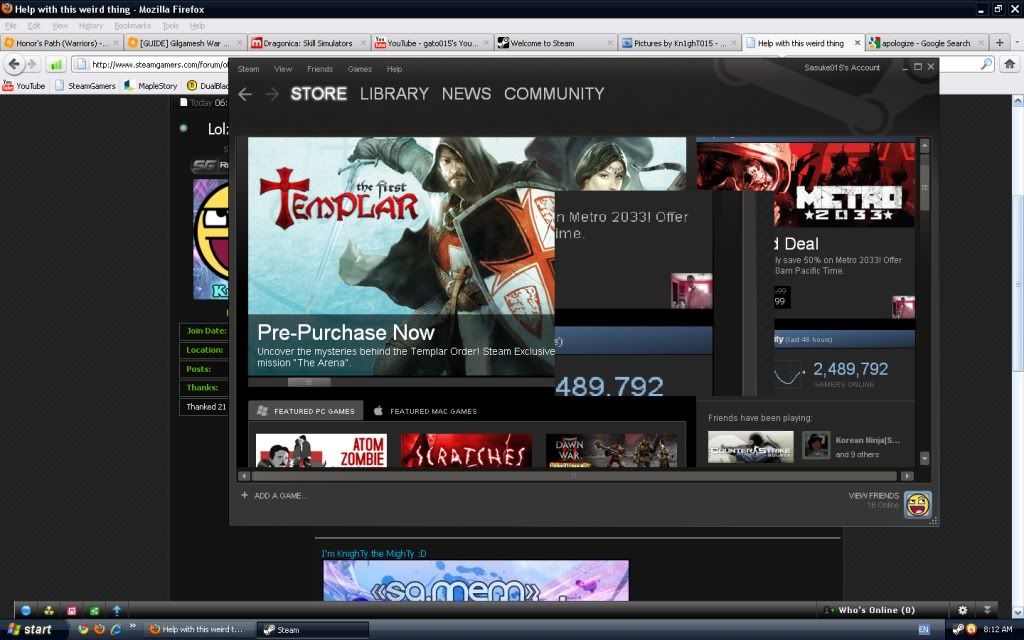Open YouTube bookmark in Firefox toolbar
This screenshot has height=640, width=1024.
point(24,86)
